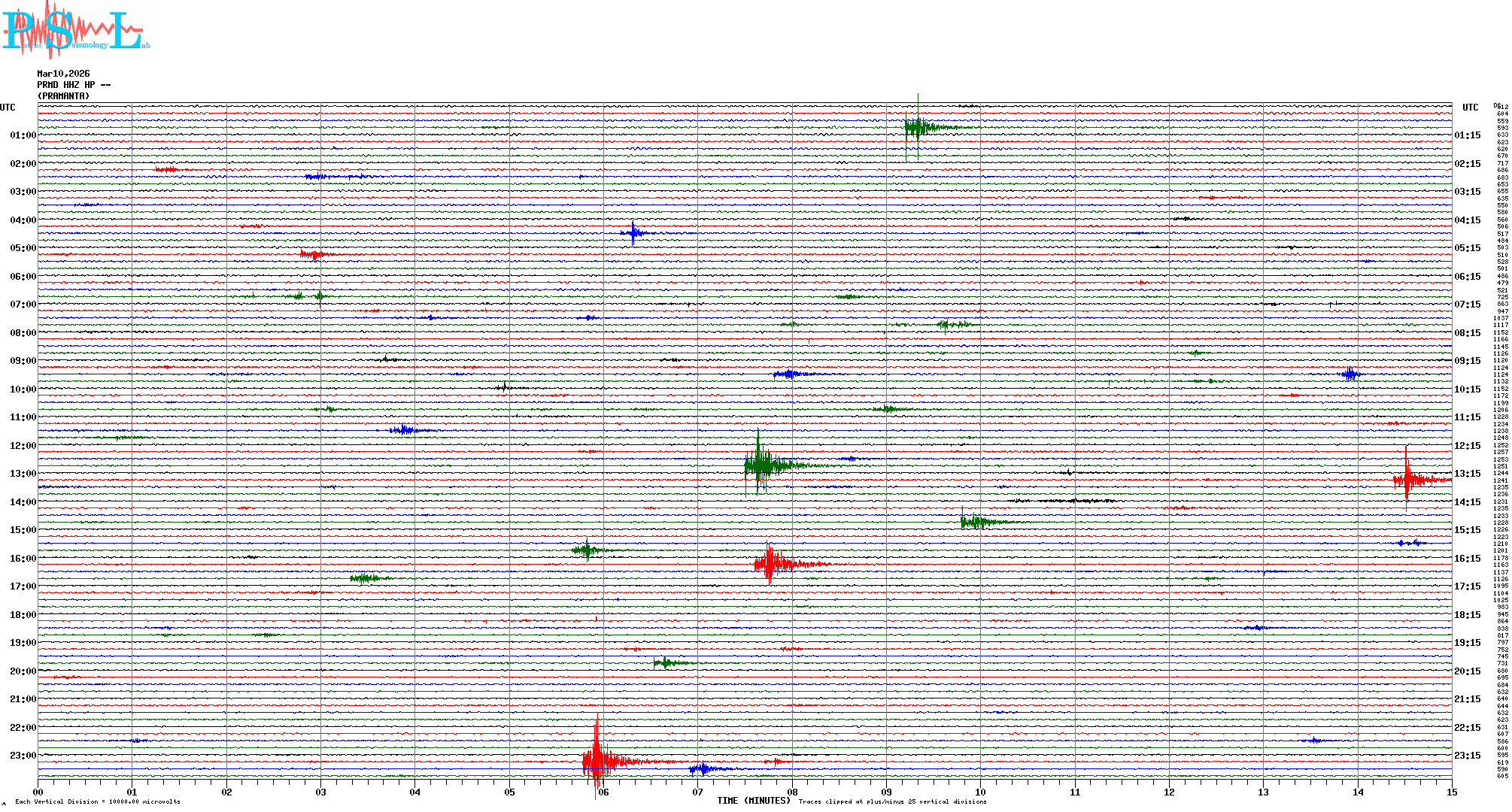Click the red seismic event near 16:00 row

click(x=770, y=563)
